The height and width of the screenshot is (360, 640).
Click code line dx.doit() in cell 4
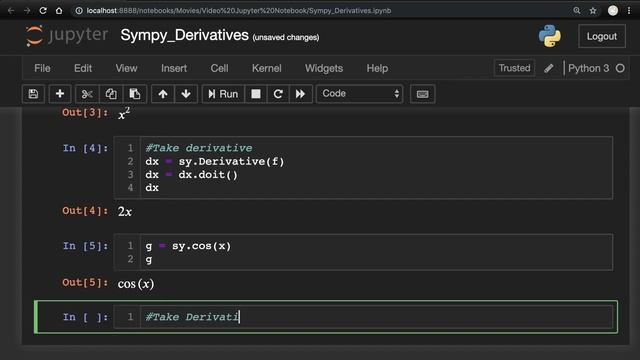tap(191, 175)
